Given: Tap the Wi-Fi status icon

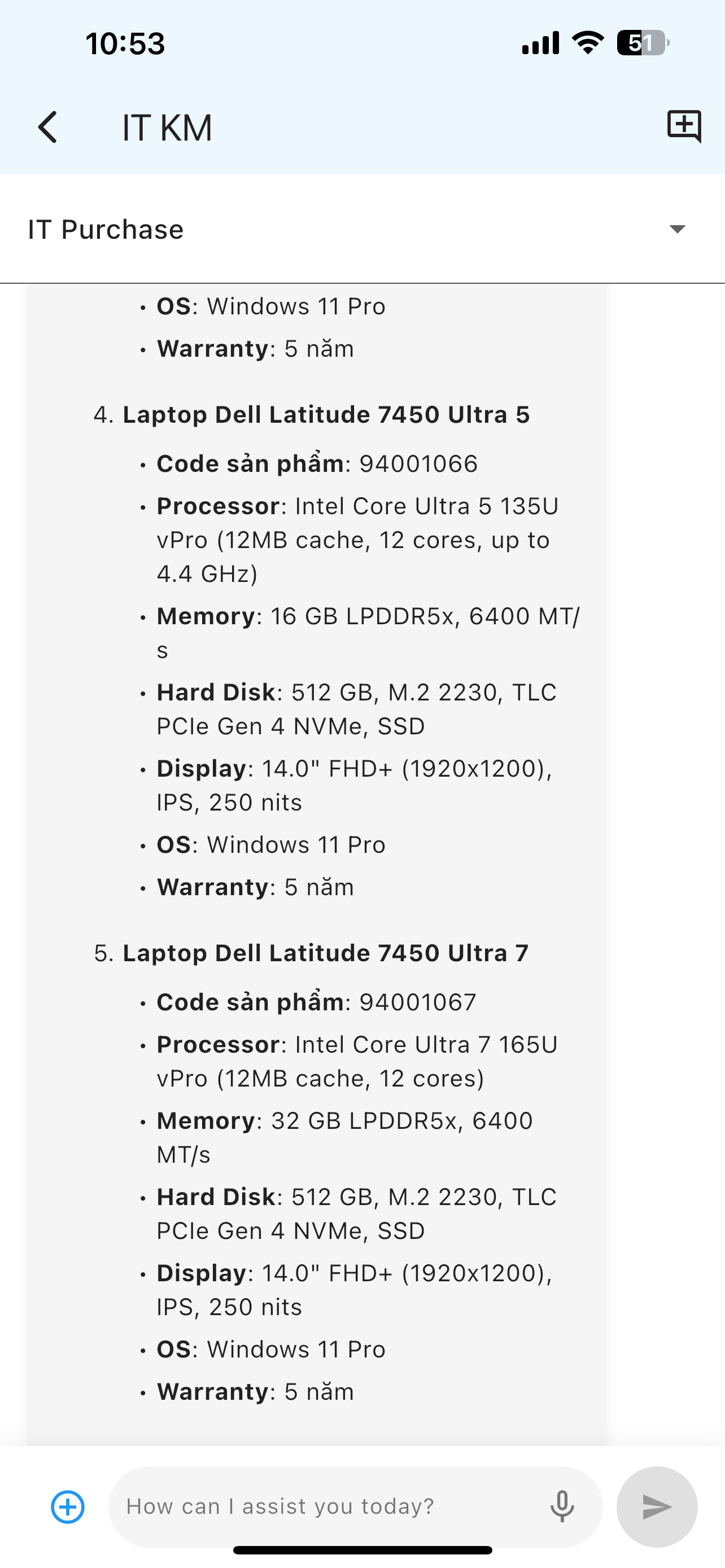Looking at the screenshot, I should tap(587, 42).
